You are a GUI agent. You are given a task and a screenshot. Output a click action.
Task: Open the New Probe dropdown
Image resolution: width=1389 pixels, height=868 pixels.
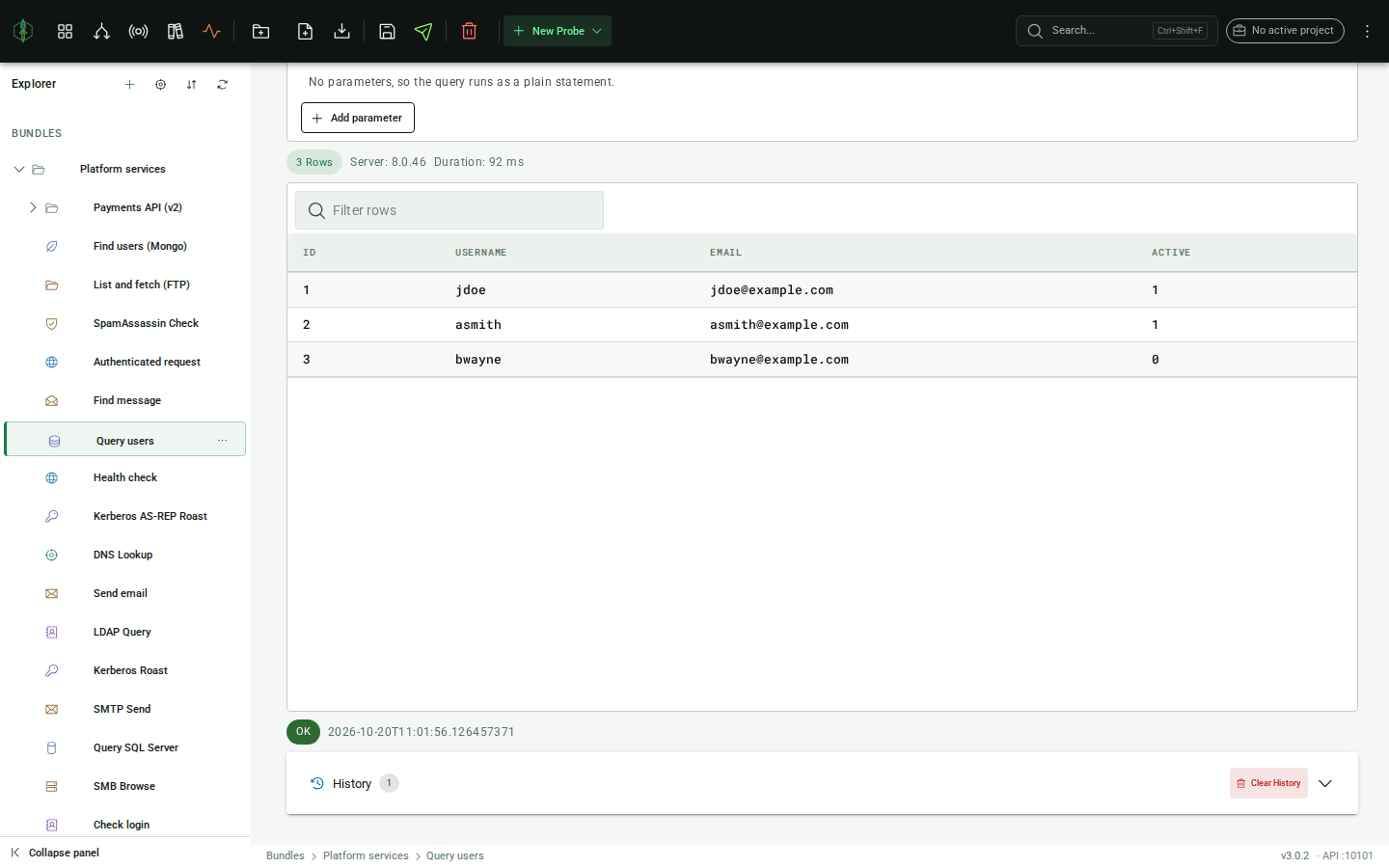(558, 31)
